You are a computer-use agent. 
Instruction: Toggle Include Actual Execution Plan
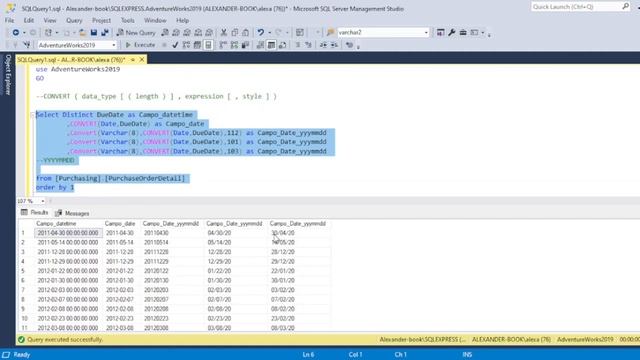click(x=223, y=45)
